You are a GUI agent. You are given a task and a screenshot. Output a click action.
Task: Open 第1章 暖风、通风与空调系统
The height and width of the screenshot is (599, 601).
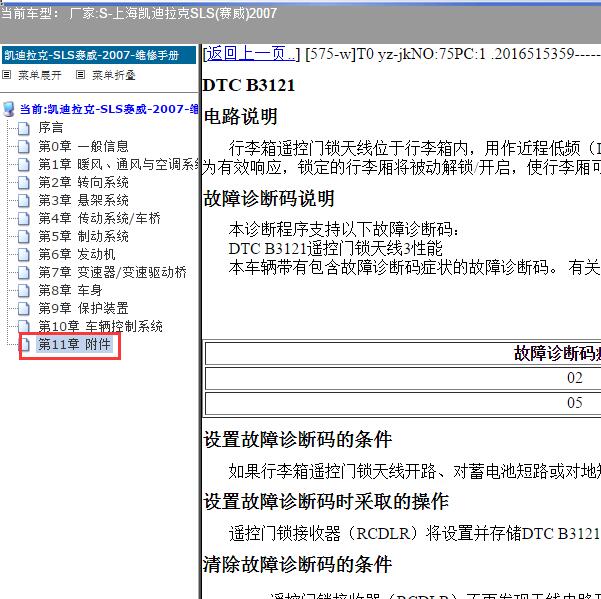[x=118, y=164]
